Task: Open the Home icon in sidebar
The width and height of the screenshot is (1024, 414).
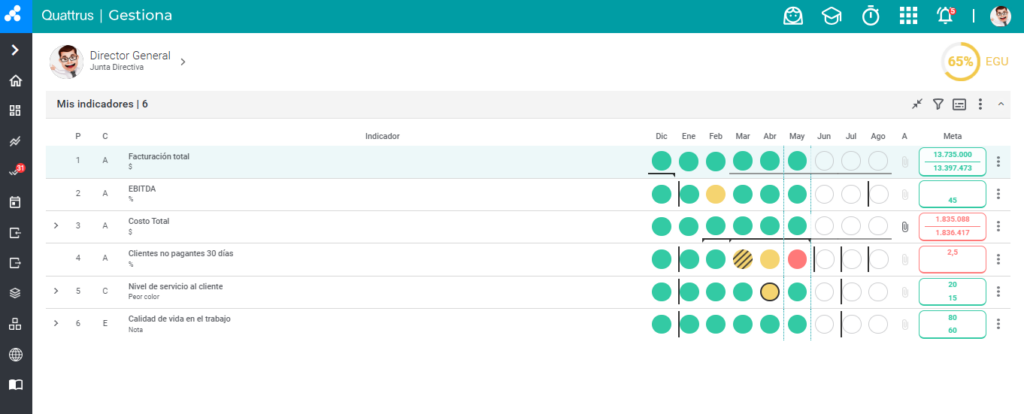Action: tap(16, 81)
